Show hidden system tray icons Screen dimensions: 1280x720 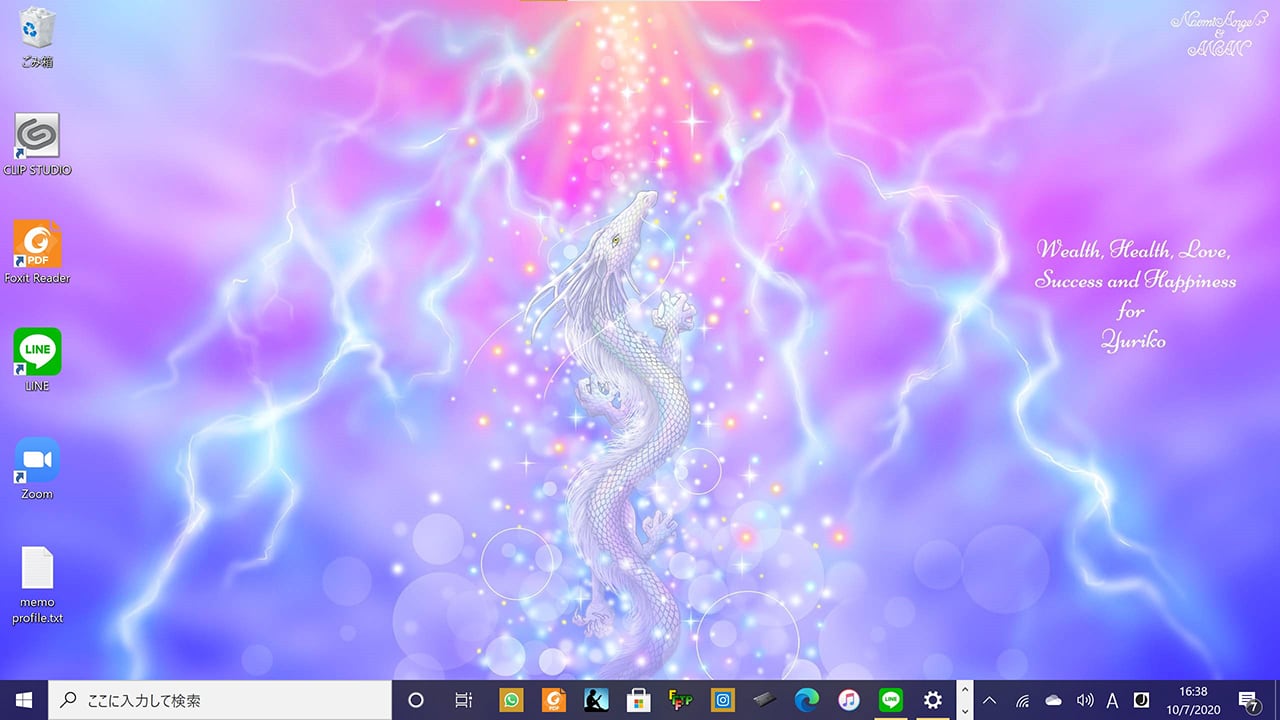coord(990,700)
